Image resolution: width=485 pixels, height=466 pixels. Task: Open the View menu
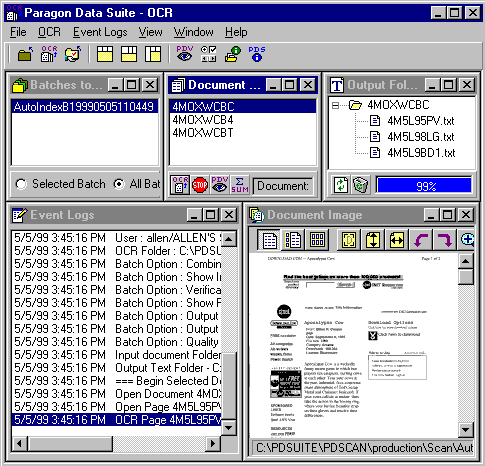pos(150,32)
